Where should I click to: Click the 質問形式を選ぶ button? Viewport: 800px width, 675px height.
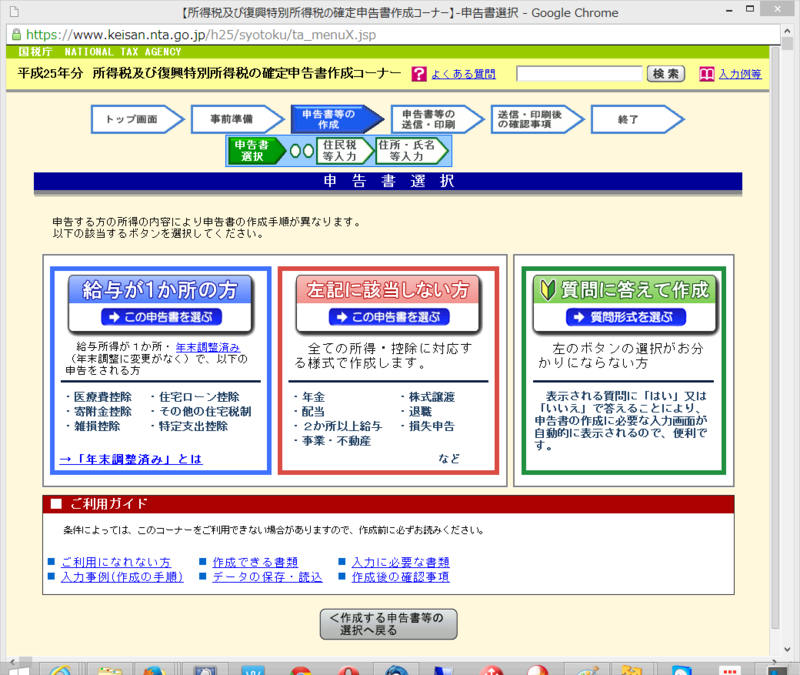coord(626,317)
